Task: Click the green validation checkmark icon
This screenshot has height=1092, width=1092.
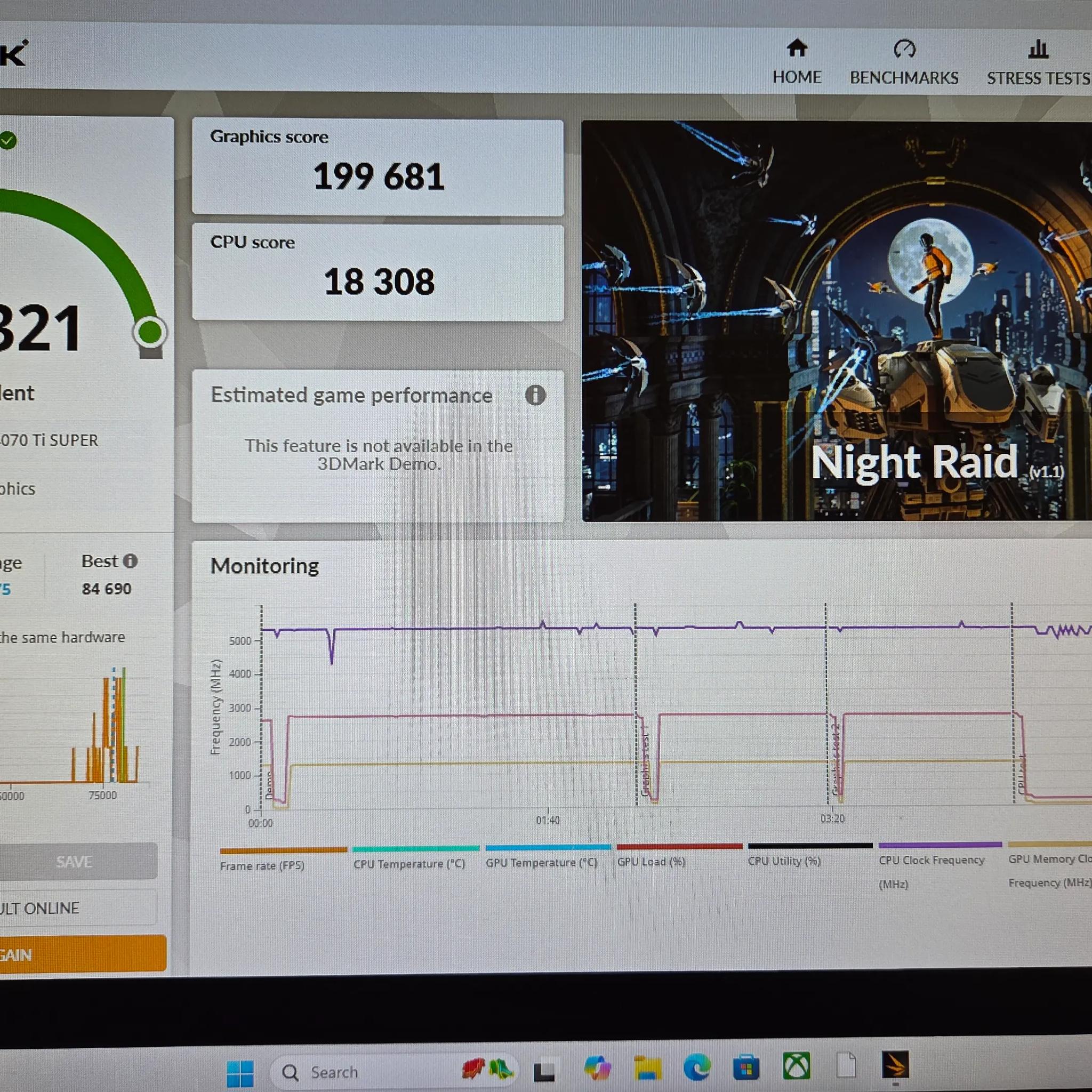Action: (x=8, y=140)
